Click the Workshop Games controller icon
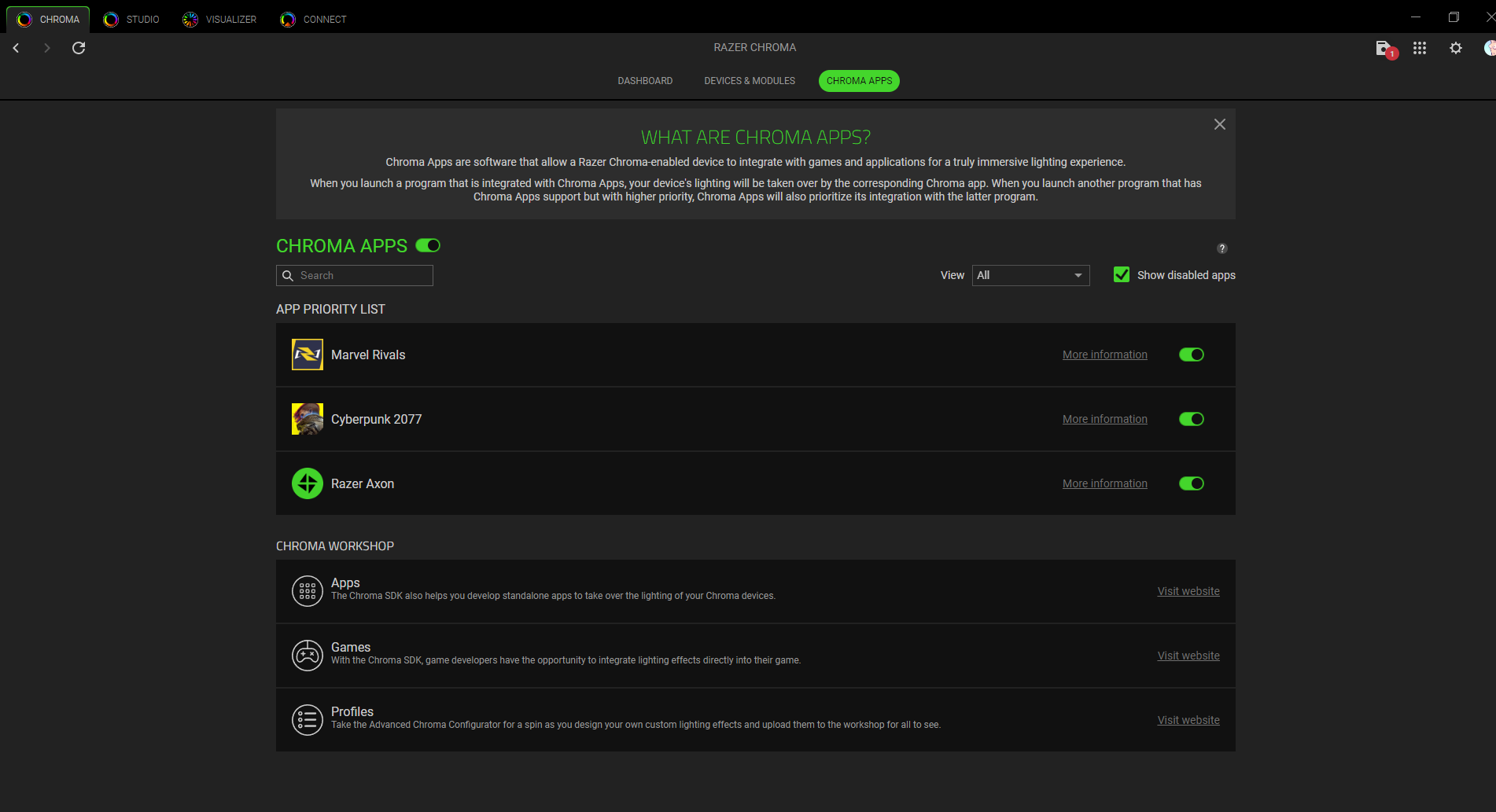This screenshot has width=1496, height=812. (308, 656)
